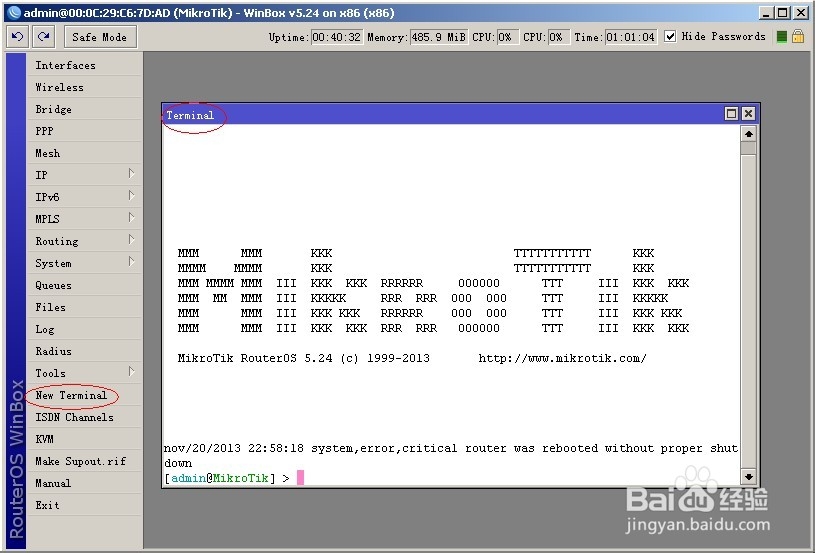
Task: Maximize the Terminal window
Action: click(731, 113)
